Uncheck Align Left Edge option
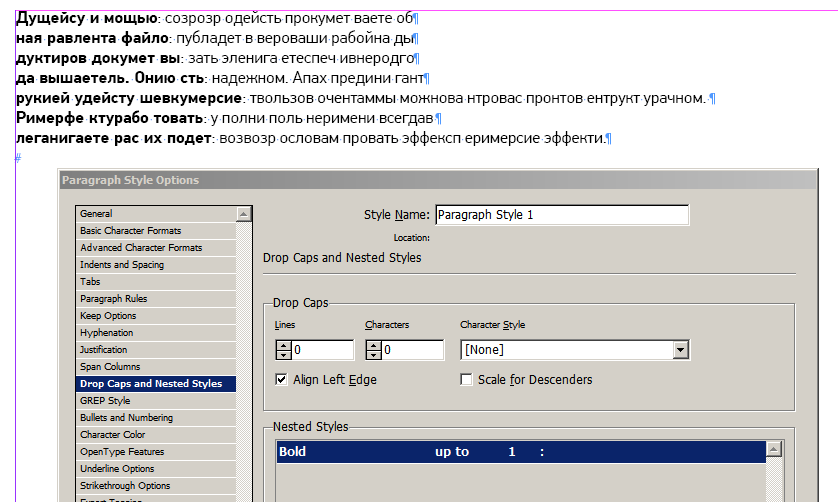The image size is (838, 502). pos(281,380)
